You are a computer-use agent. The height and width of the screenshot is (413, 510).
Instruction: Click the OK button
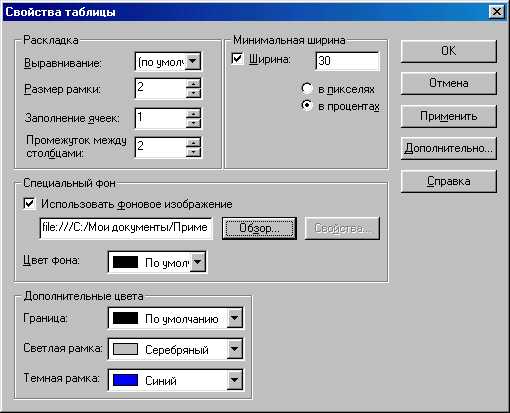[x=449, y=51]
